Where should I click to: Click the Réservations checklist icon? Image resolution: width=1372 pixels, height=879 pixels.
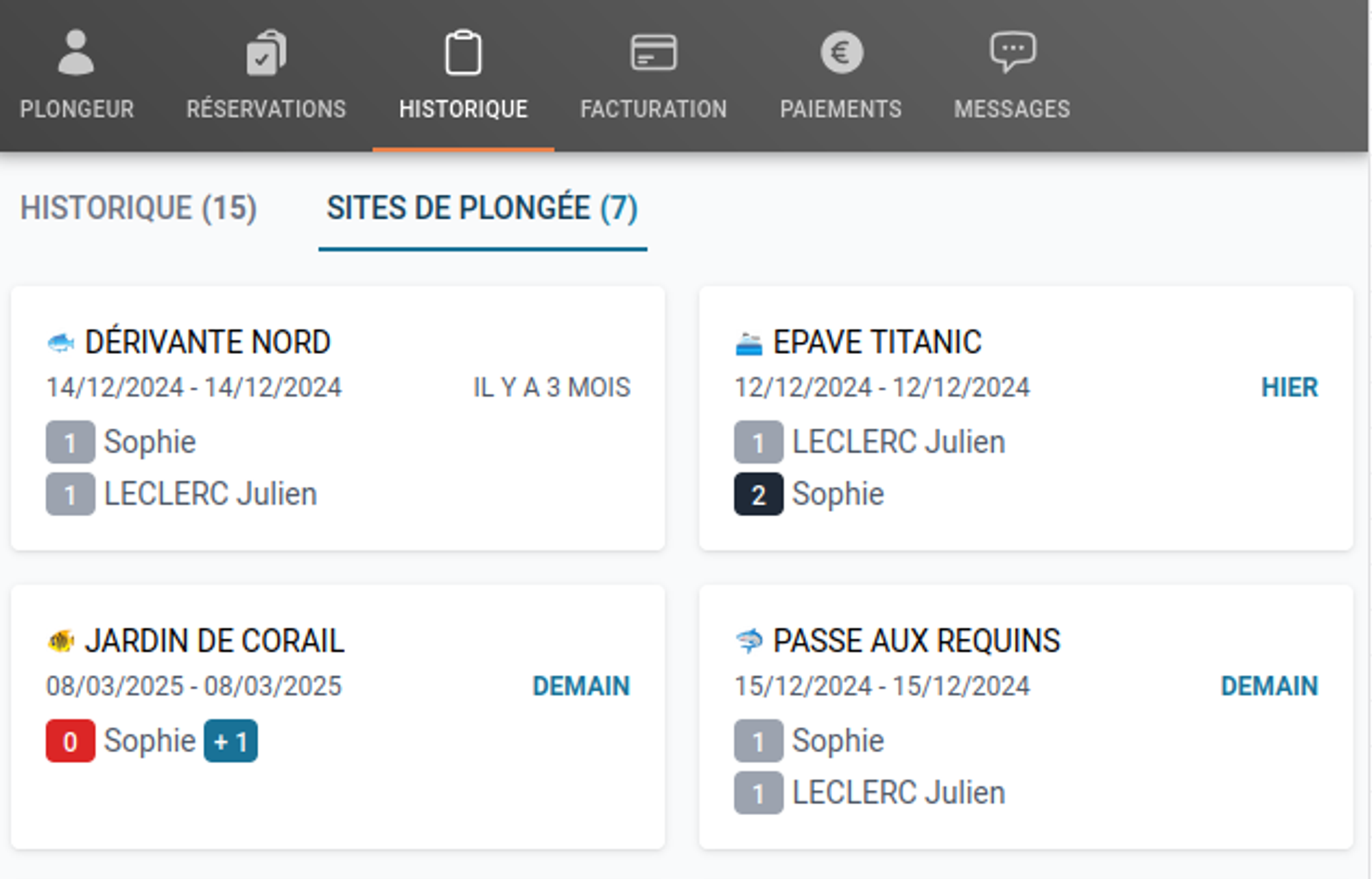coord(265,53)
